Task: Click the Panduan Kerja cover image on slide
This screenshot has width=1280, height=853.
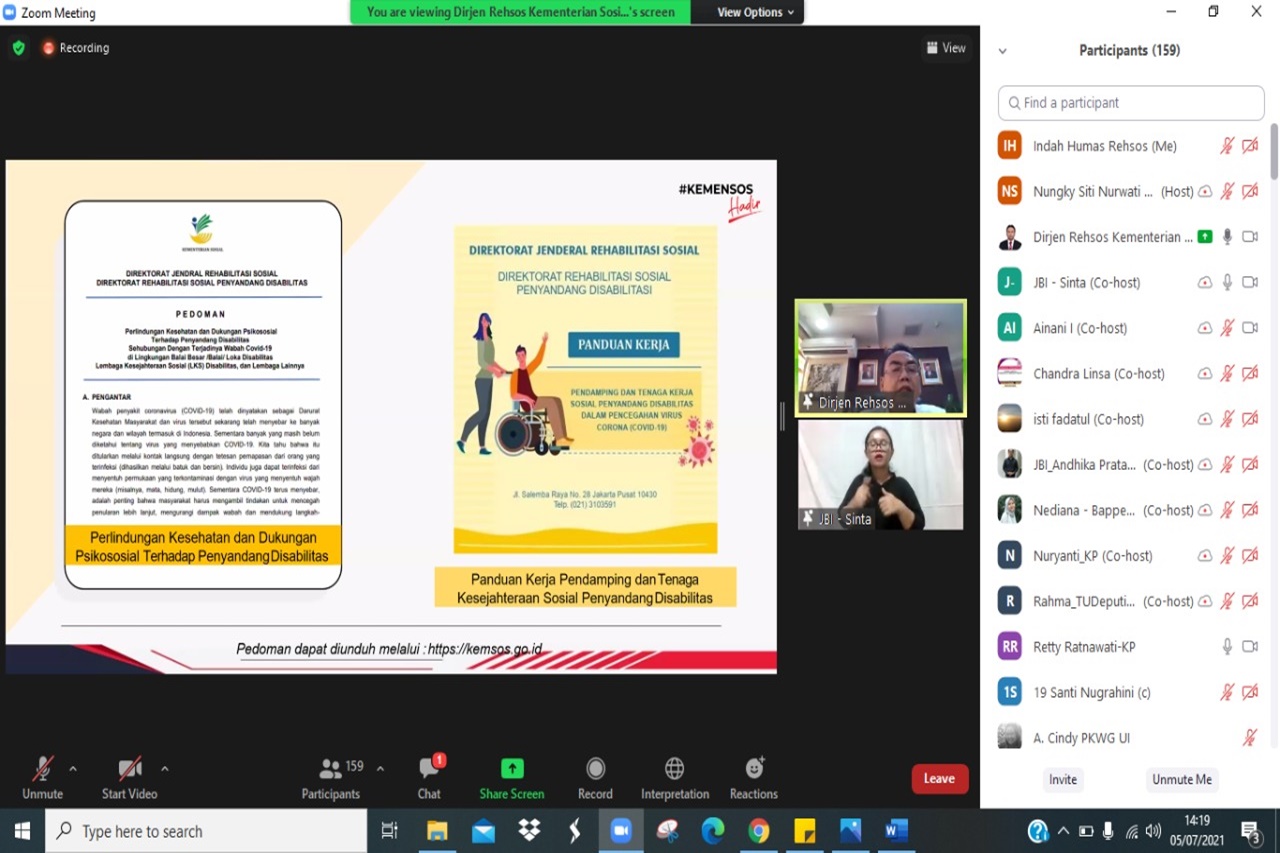Action: pos(585,389)
